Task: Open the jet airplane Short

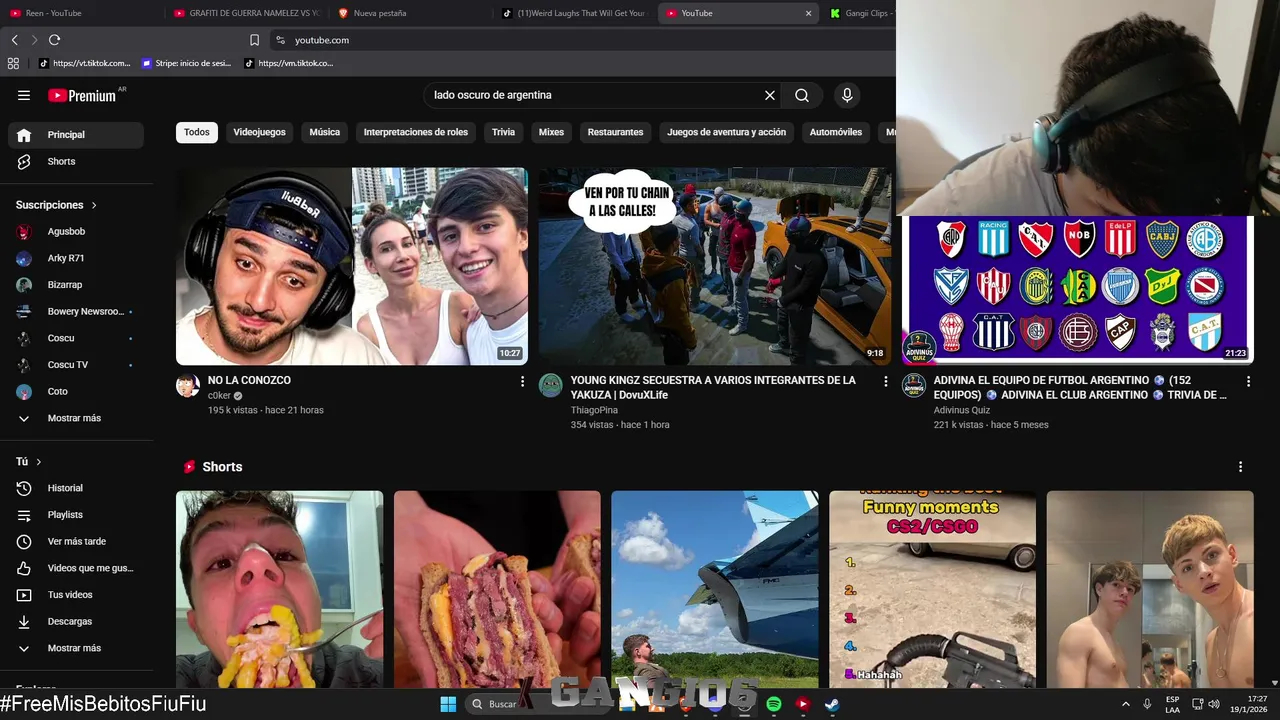Action: 715,589
